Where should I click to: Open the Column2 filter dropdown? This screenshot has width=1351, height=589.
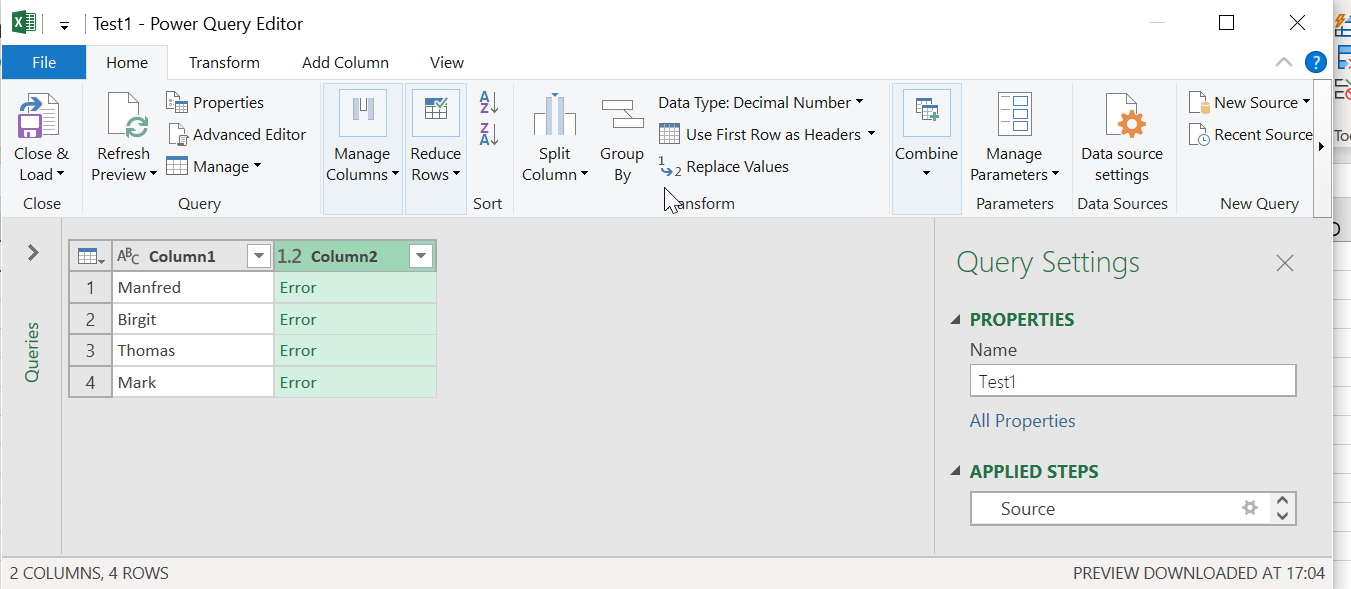(x=421, y=257)
